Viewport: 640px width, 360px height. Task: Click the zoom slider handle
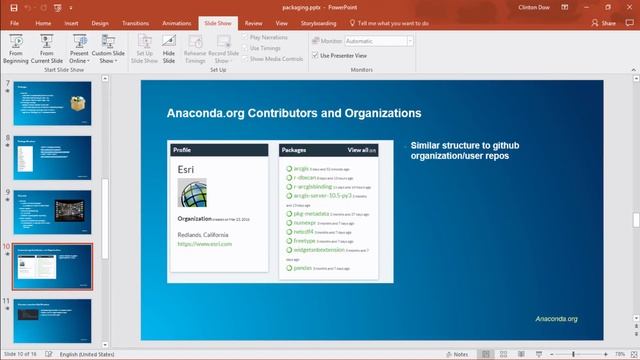[x=573, y=354]
